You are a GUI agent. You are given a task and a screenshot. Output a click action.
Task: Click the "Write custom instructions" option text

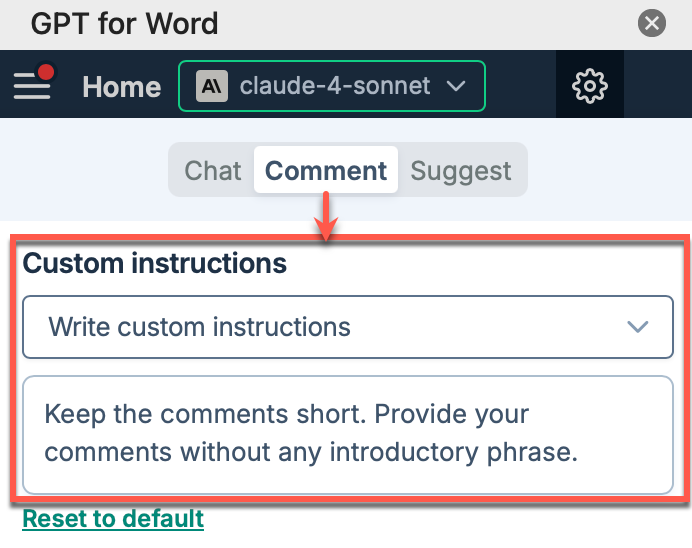(x=199, y=327)
